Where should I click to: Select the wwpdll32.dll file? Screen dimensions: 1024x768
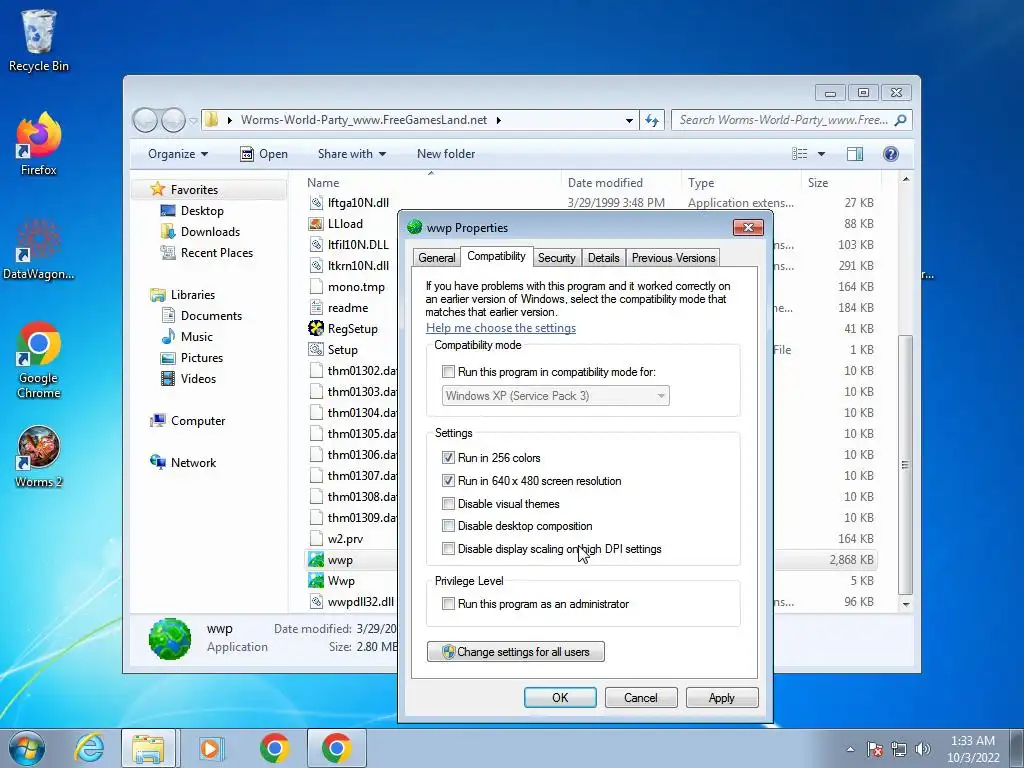360,601
